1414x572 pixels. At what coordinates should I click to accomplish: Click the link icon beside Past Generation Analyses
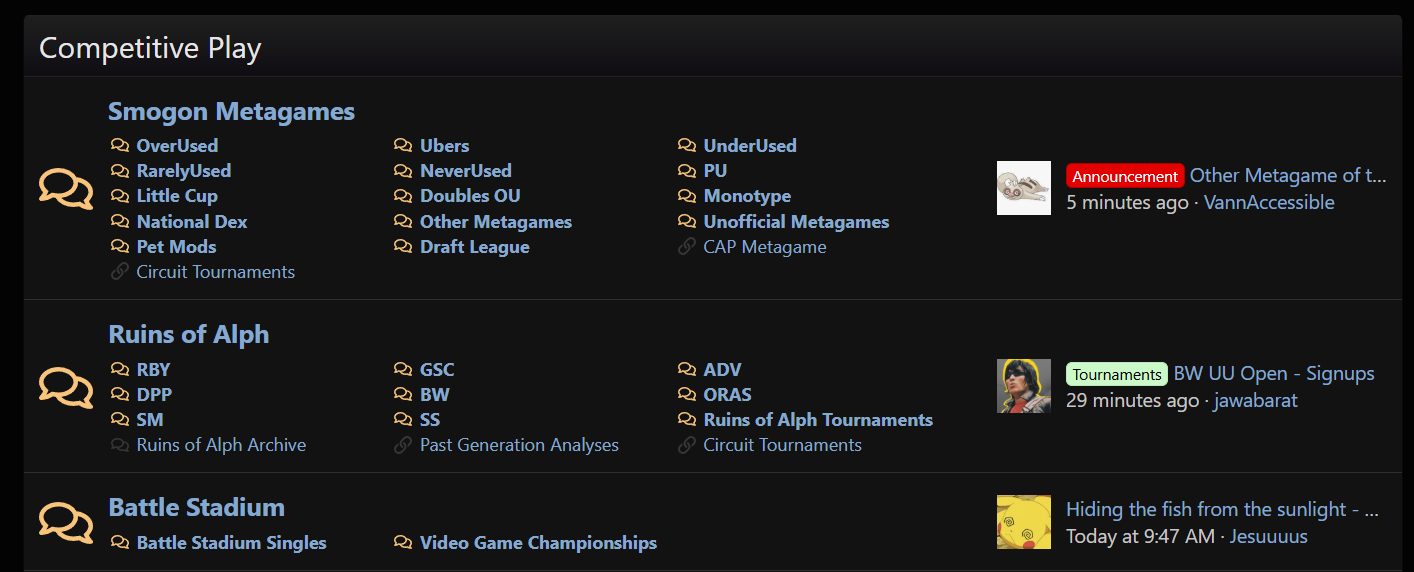point(403,445)
